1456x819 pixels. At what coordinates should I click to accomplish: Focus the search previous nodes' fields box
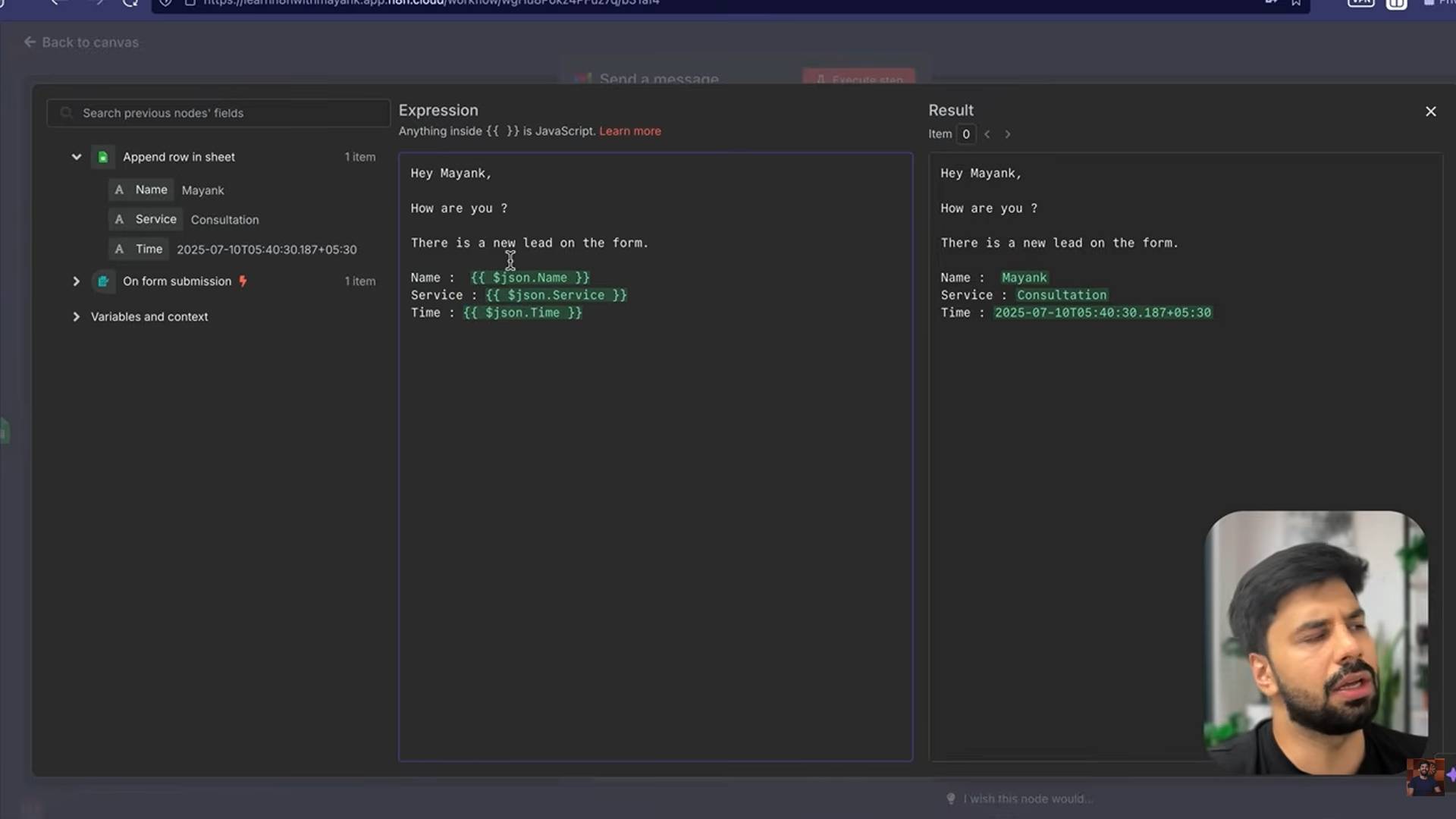coord(218,113)
